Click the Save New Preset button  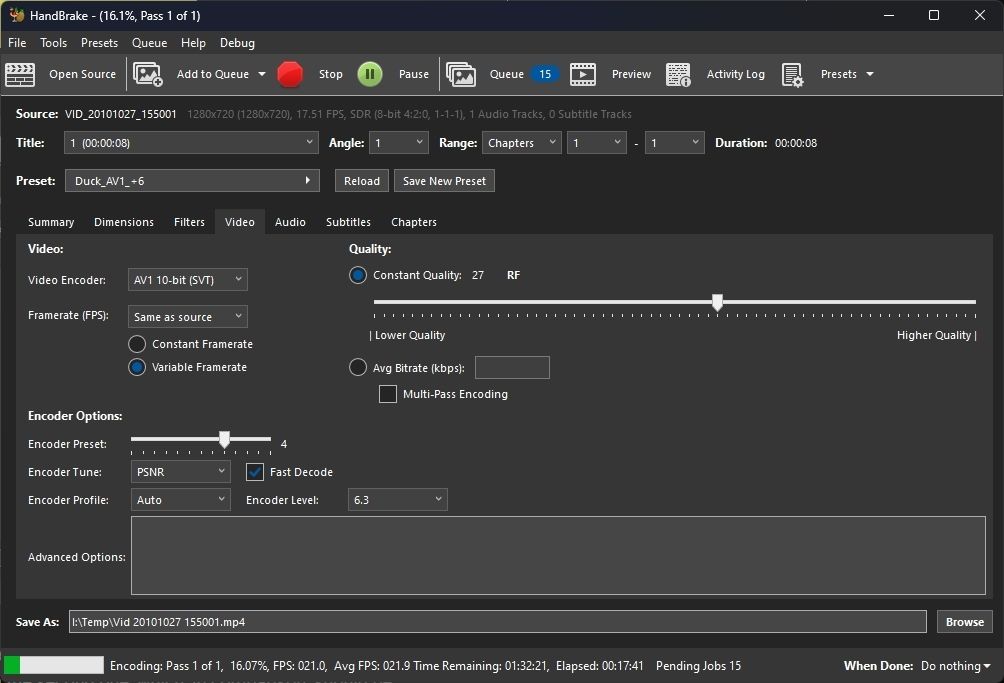(444, 181)
